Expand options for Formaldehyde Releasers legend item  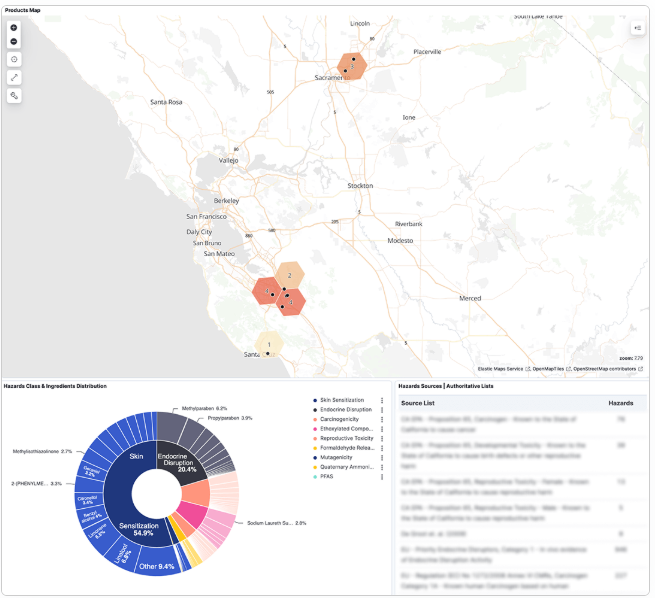click(382, 448)
